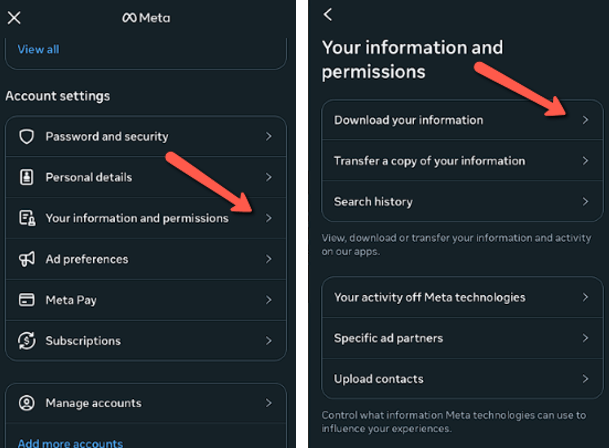Open the Specific ad partners option

point(388,338)
